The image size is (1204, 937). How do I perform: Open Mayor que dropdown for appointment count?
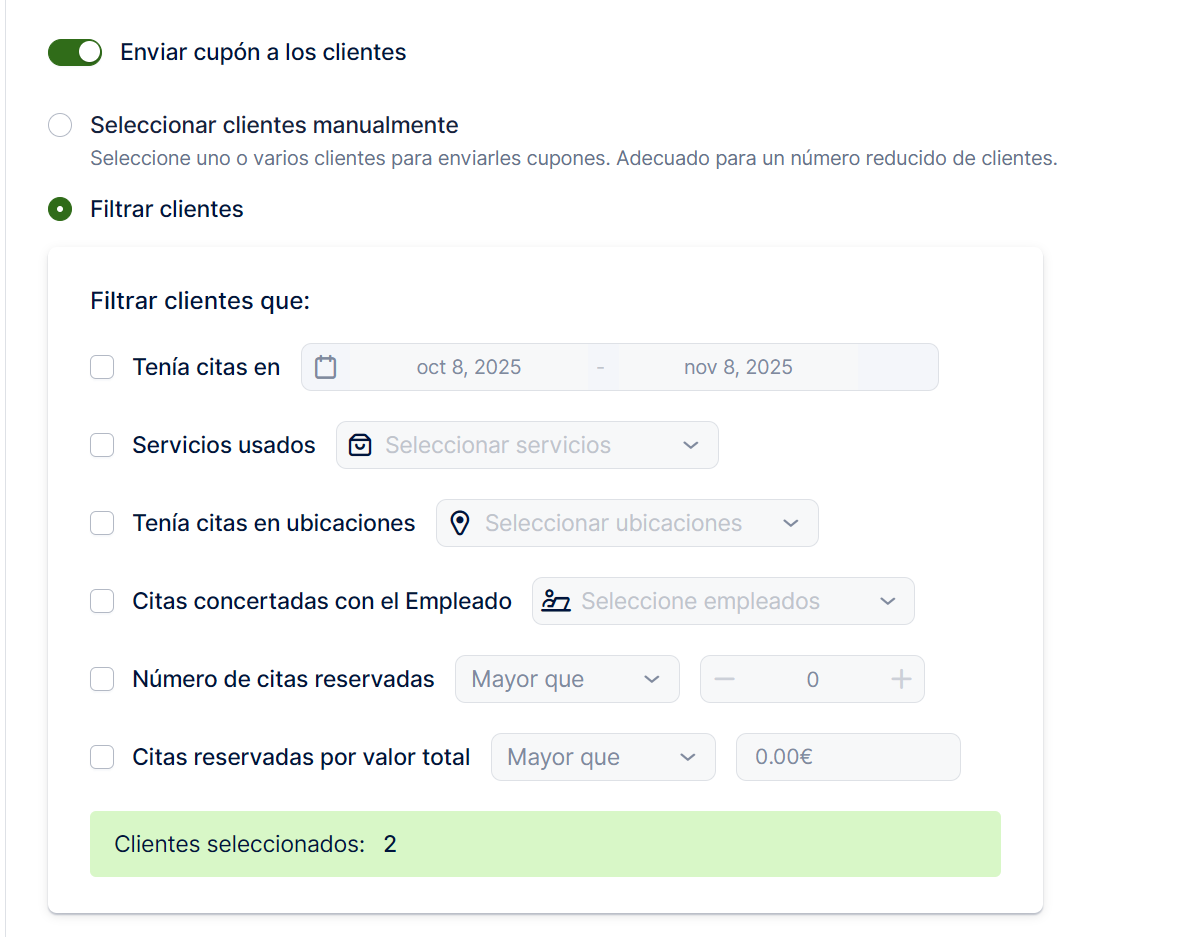[x=566, y=680]
